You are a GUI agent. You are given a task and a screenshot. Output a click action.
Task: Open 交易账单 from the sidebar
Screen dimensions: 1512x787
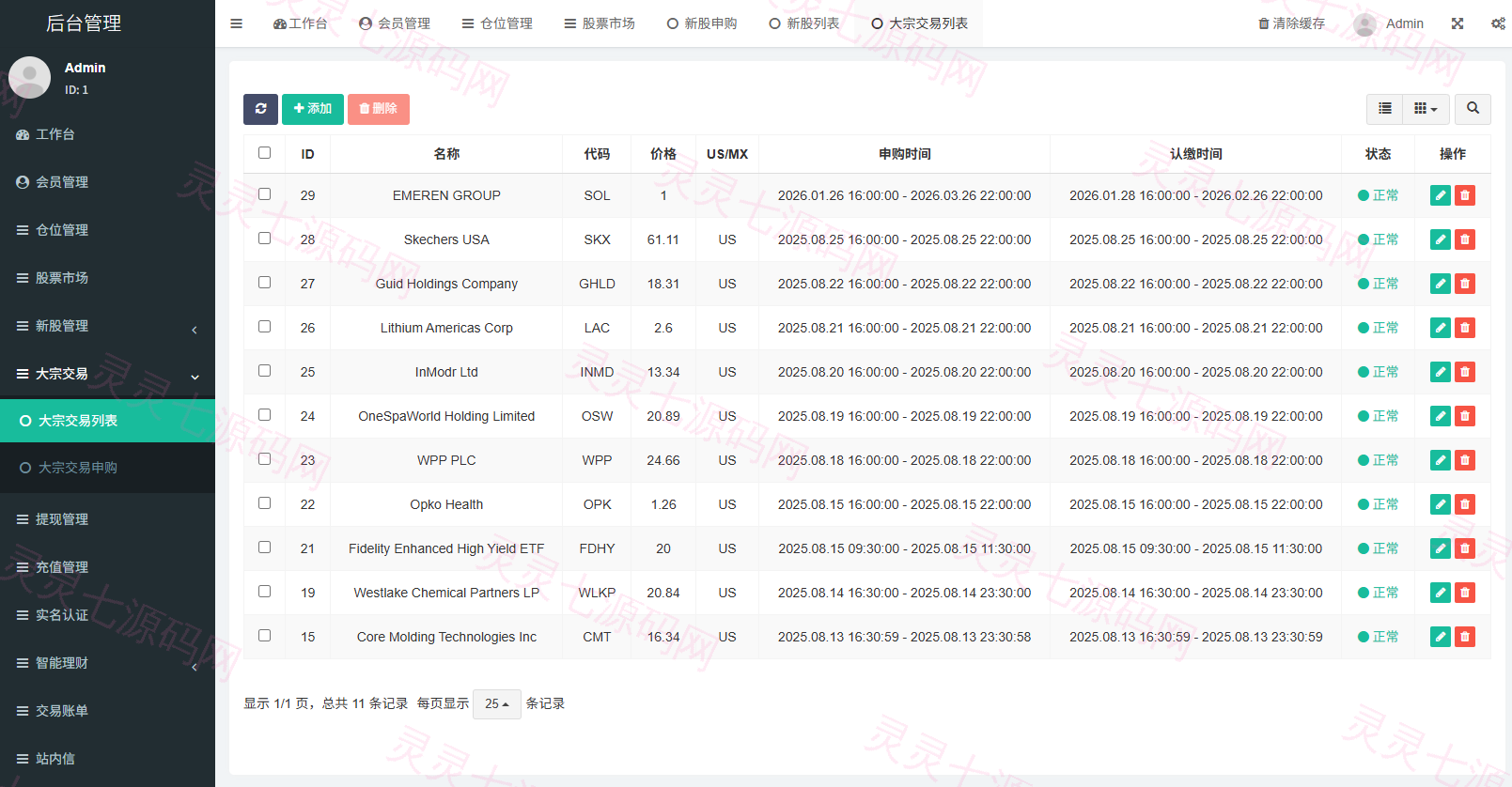tap(107, 711)
